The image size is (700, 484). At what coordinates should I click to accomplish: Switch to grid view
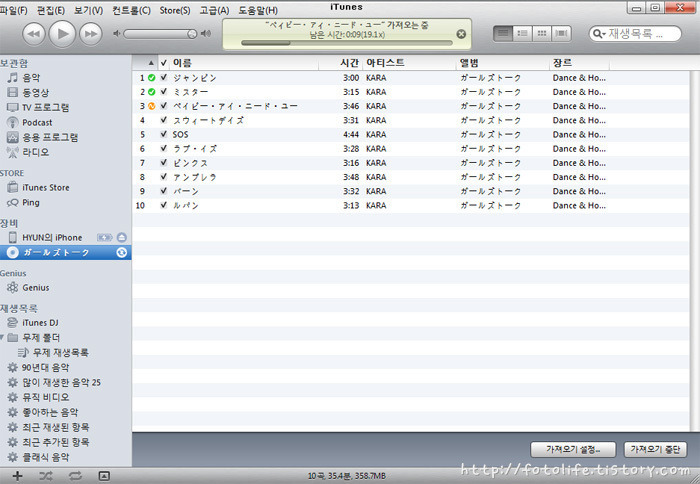[x=542, y=33]
